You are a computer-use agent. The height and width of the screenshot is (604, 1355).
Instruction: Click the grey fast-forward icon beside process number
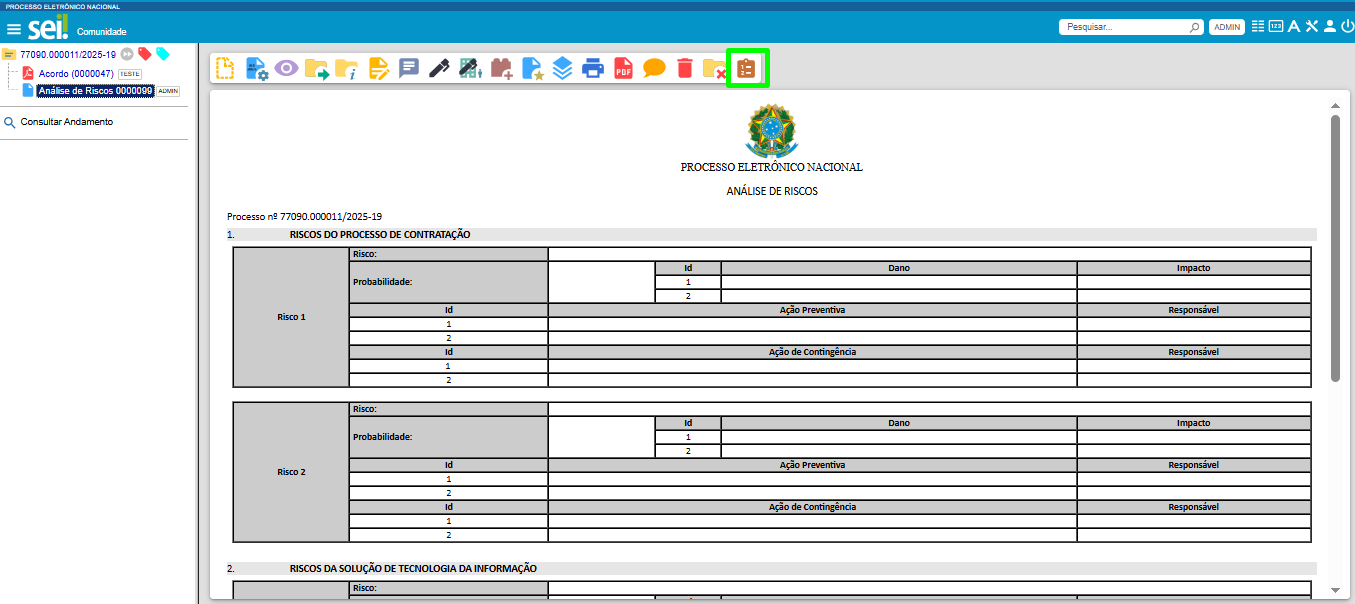click(x=127, y=54)
